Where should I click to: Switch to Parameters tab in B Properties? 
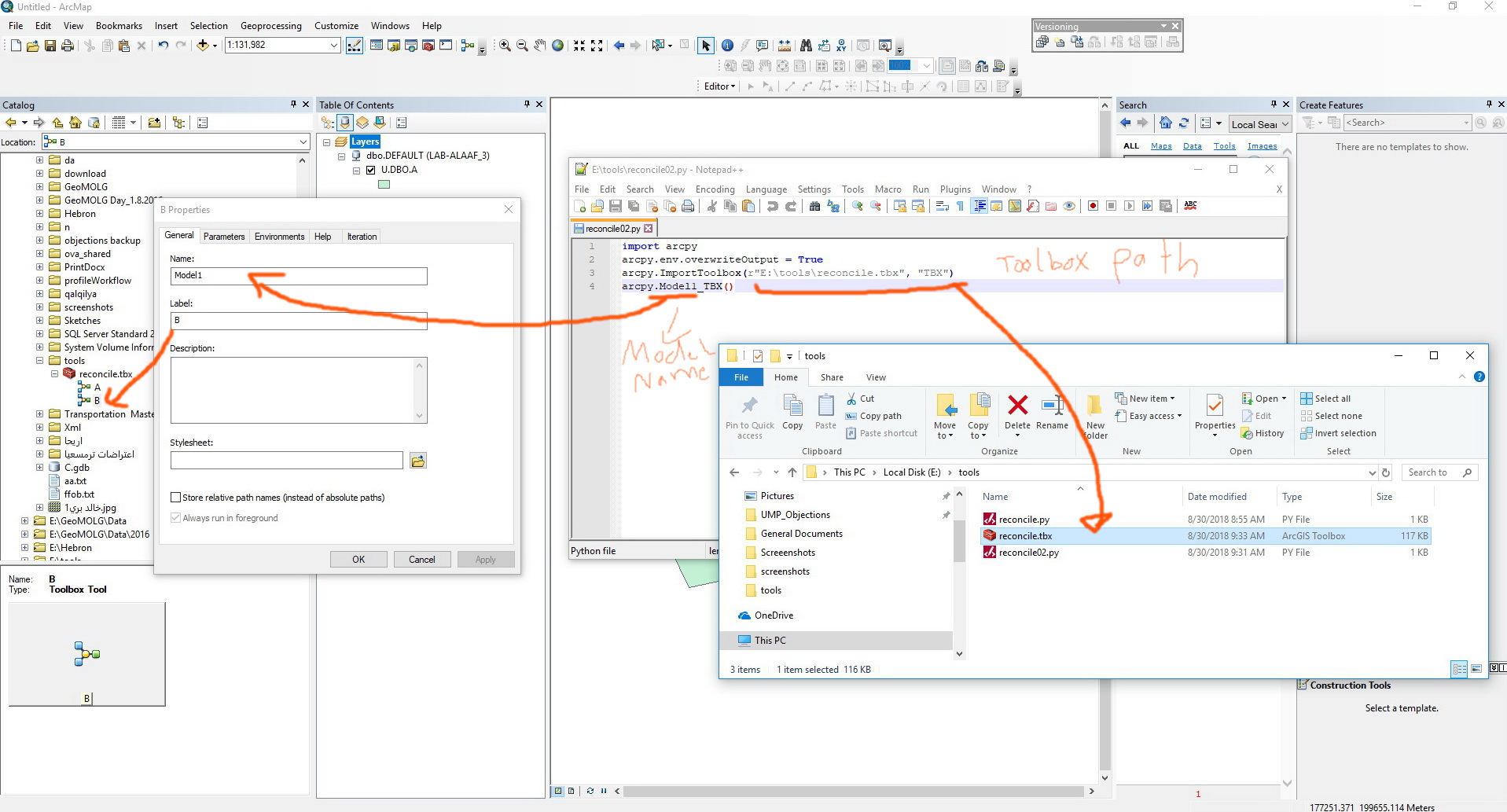coord(224,237)
